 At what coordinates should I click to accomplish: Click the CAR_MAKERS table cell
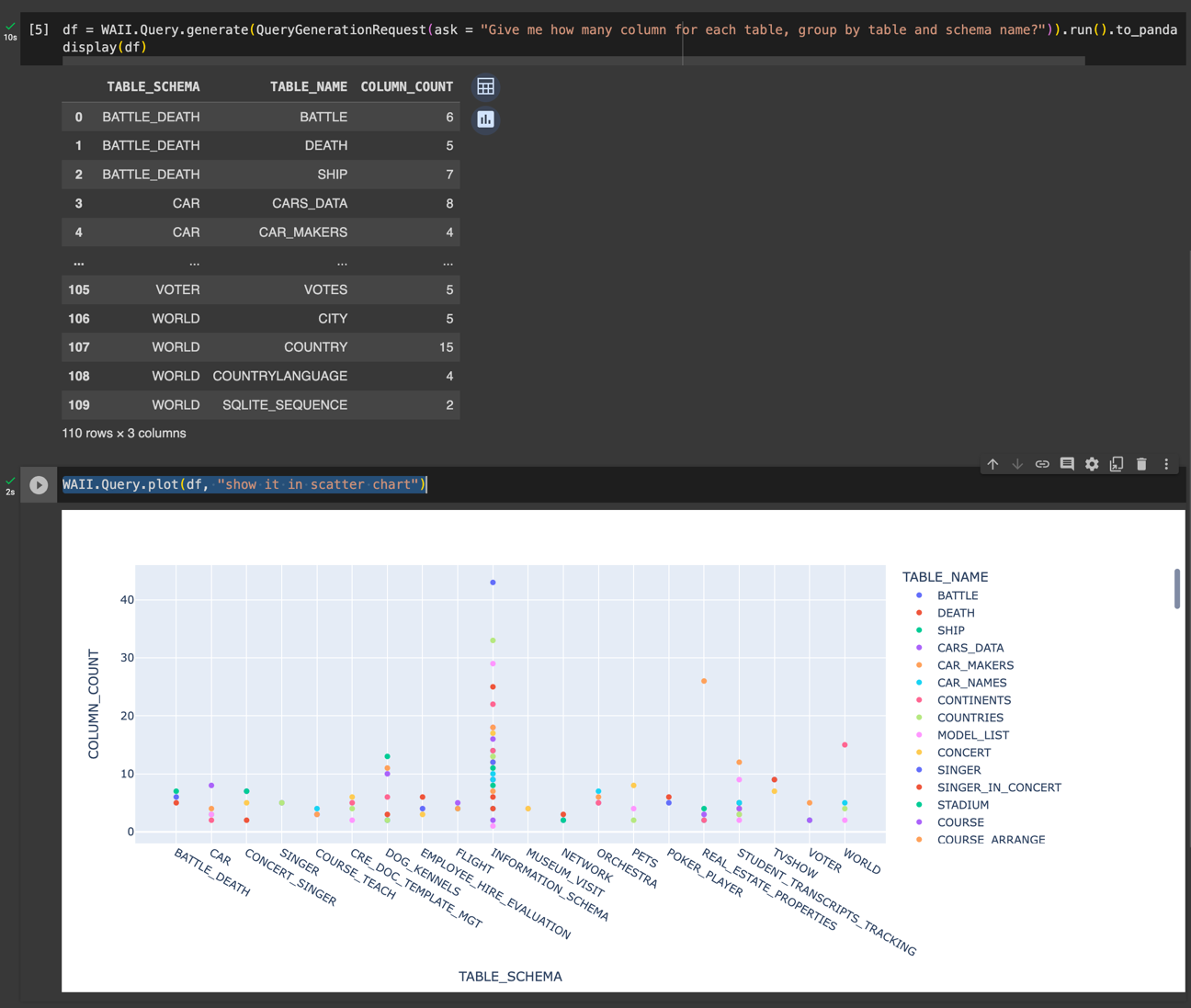303,232
